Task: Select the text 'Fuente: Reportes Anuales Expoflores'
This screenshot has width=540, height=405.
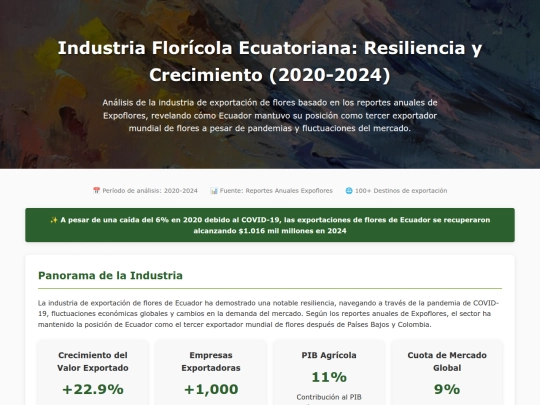Action: [276, 190]
